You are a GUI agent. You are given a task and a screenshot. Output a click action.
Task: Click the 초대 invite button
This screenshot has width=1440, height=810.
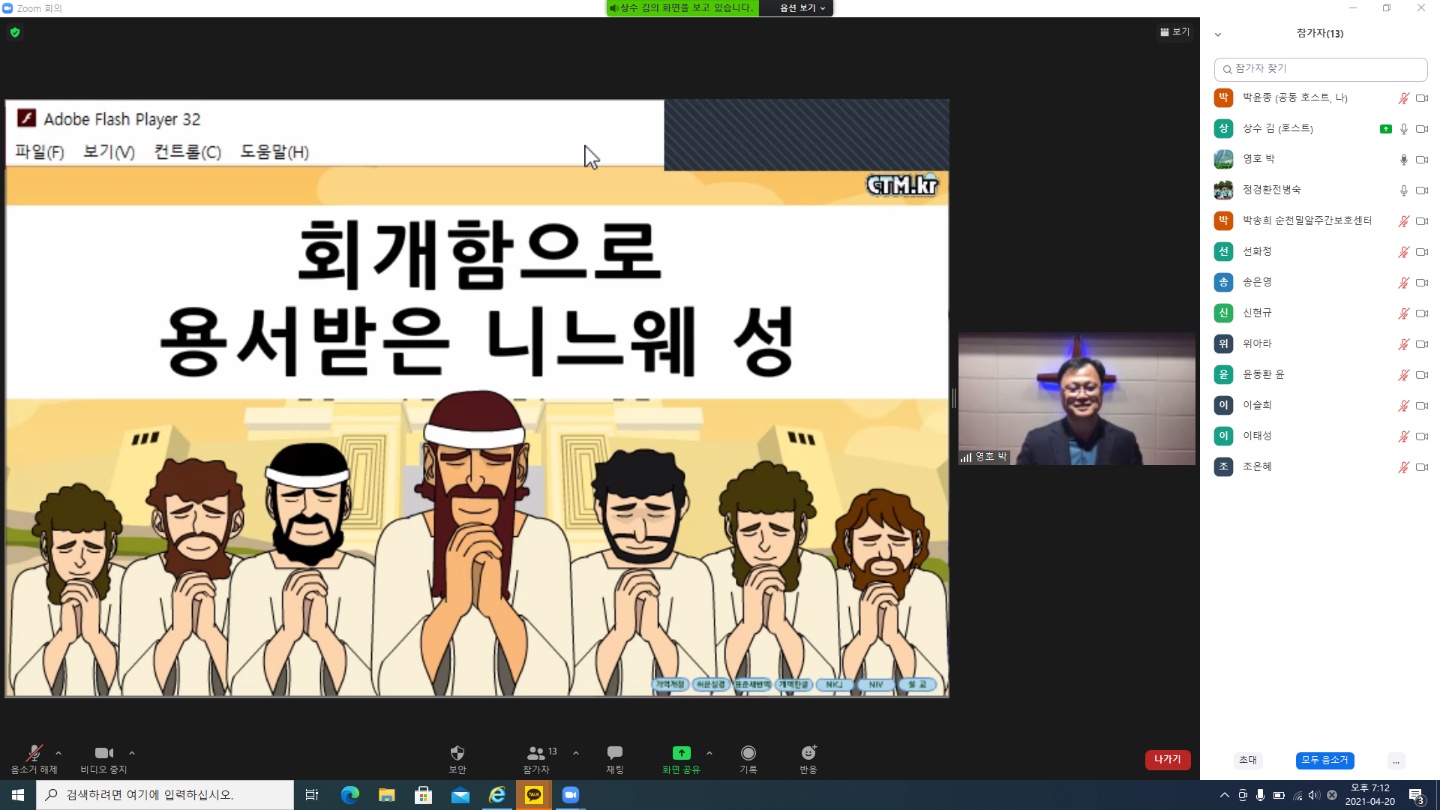(1247, 760)
